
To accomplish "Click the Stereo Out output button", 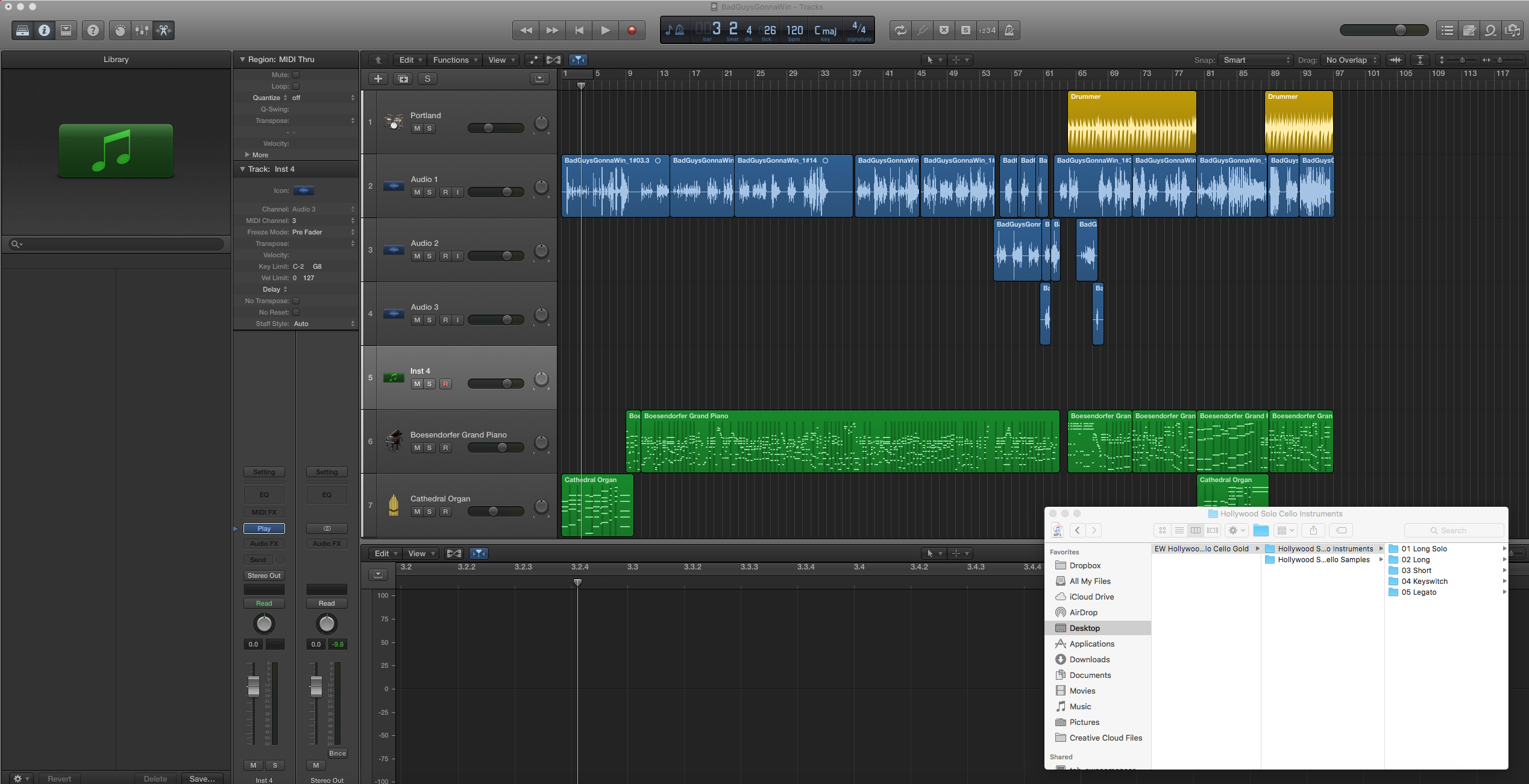I will (264, 575).
